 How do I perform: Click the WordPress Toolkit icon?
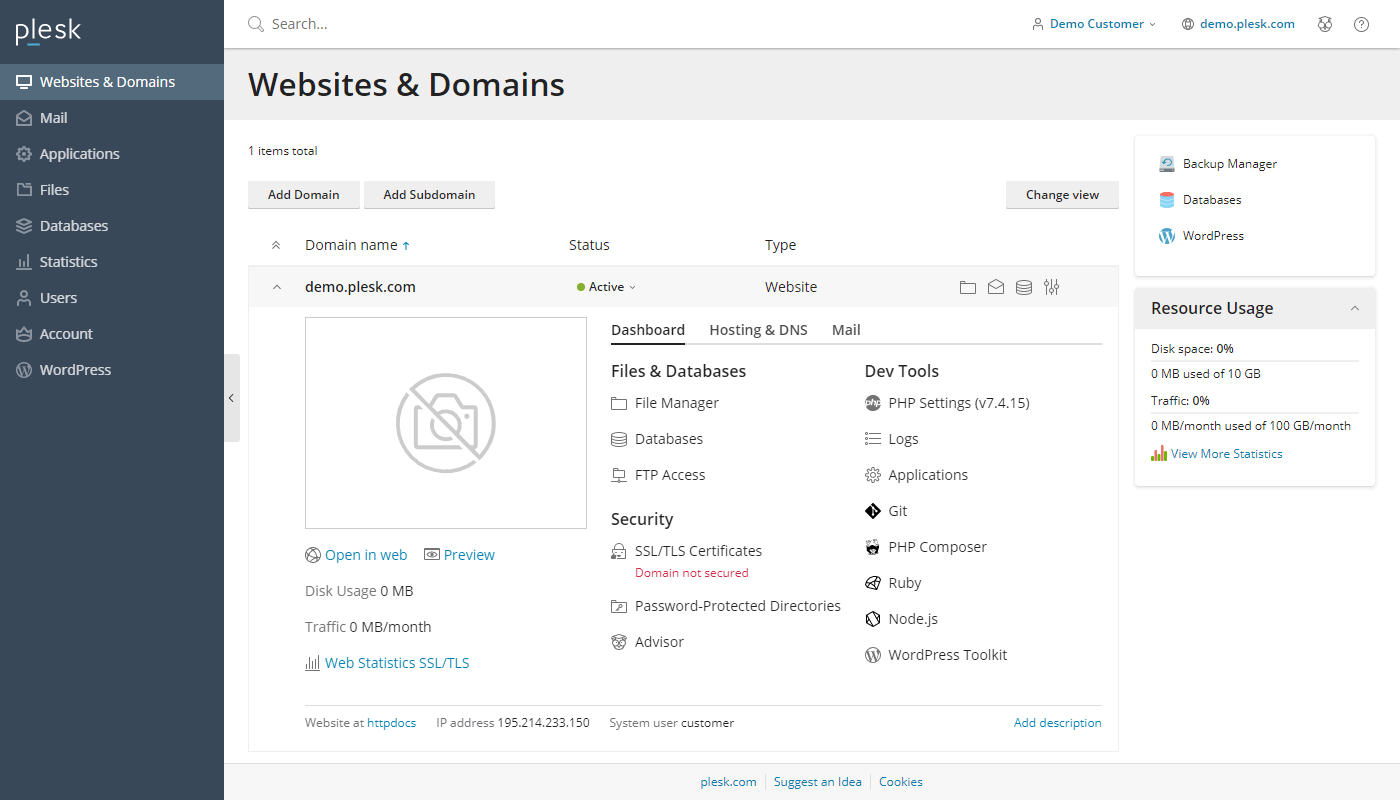(873, 655)
